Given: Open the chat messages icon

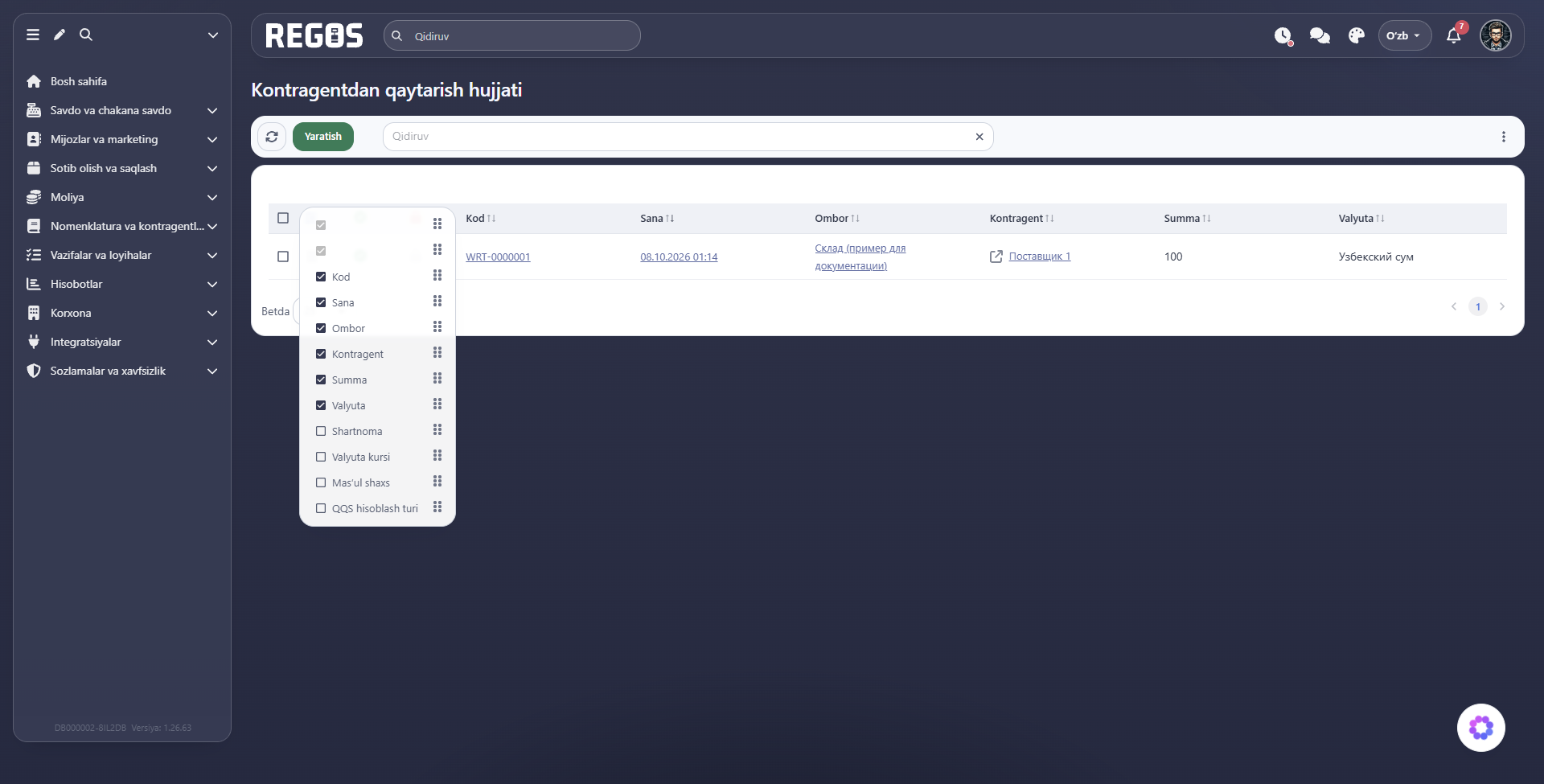Looking at the screenshot, I should pos(1320,35).
